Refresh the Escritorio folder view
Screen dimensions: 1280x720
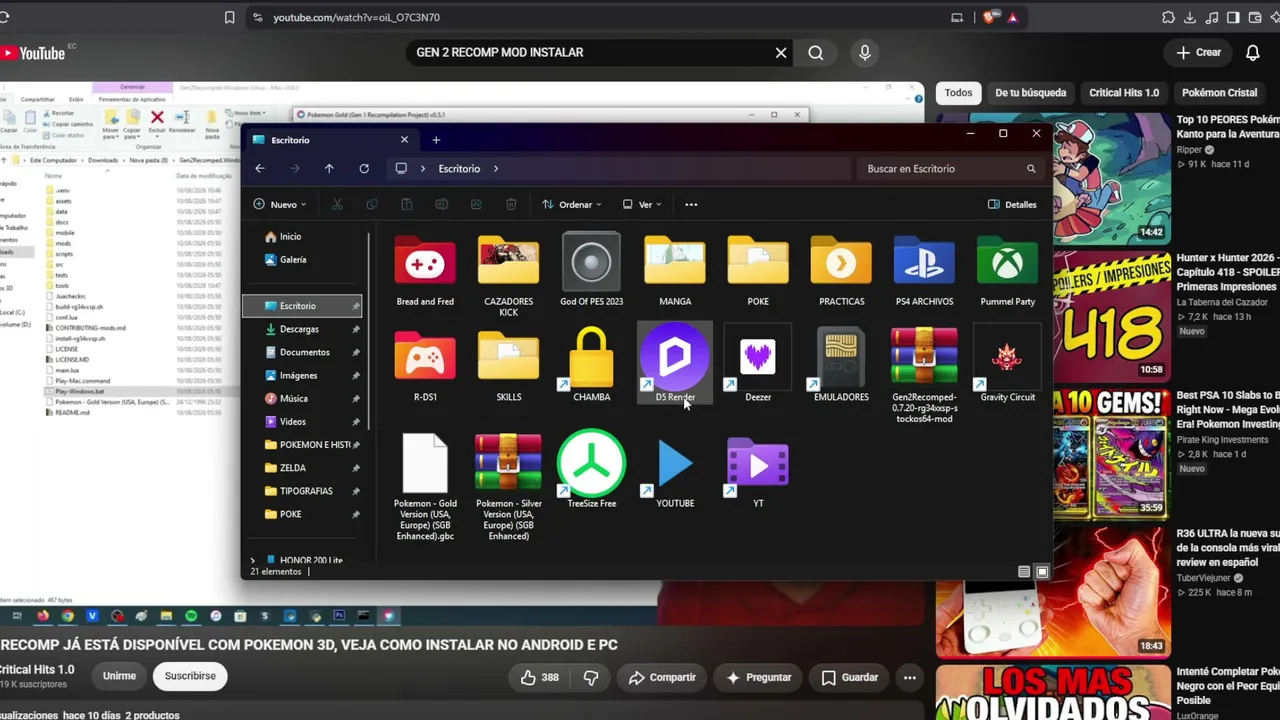click(x=364, y=169)
